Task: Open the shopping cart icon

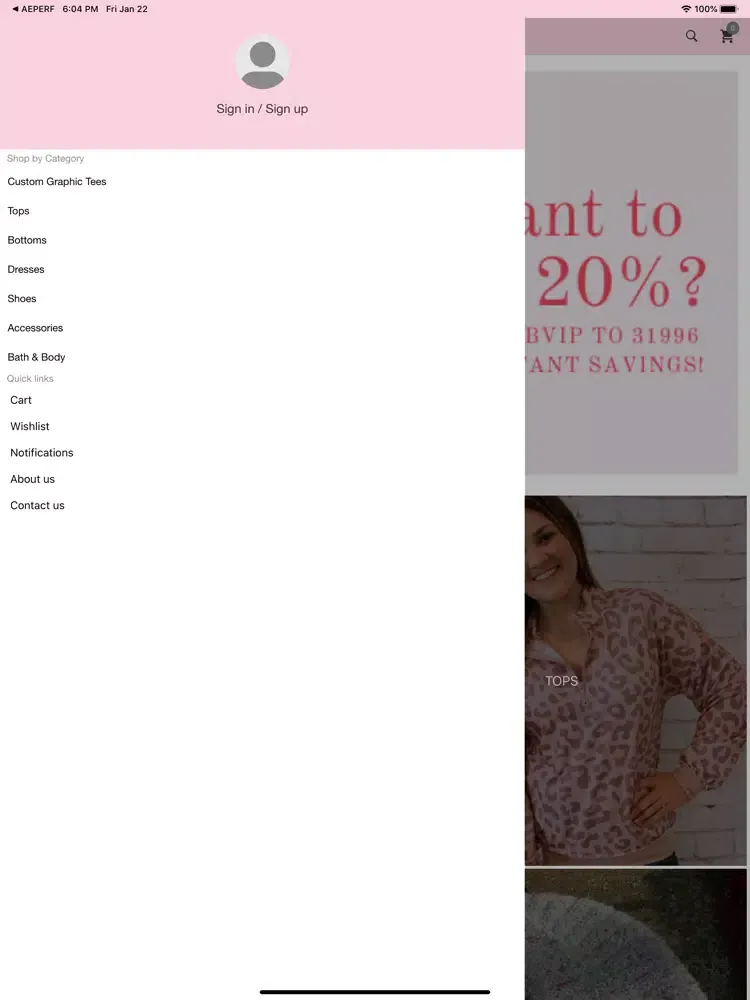Action: point(727,36)
